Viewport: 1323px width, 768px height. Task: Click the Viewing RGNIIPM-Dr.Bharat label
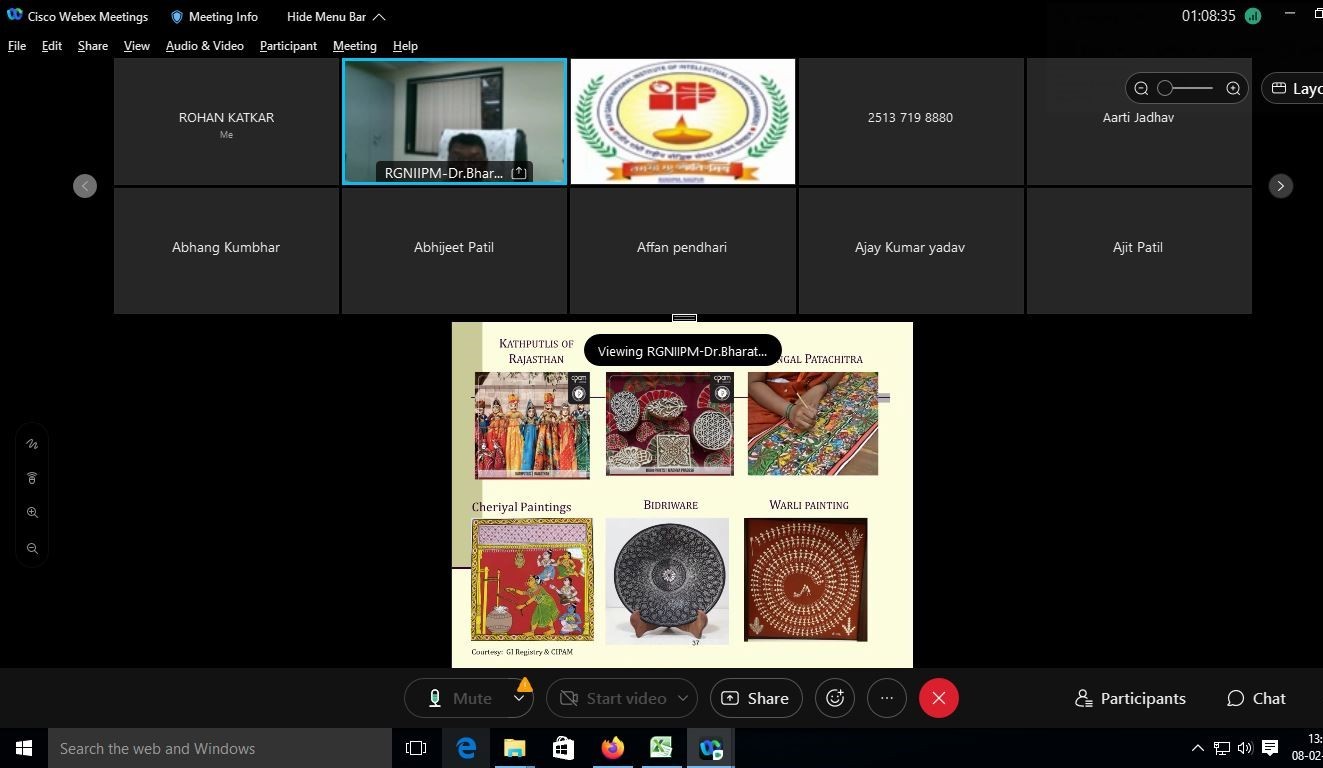point(682,351)
